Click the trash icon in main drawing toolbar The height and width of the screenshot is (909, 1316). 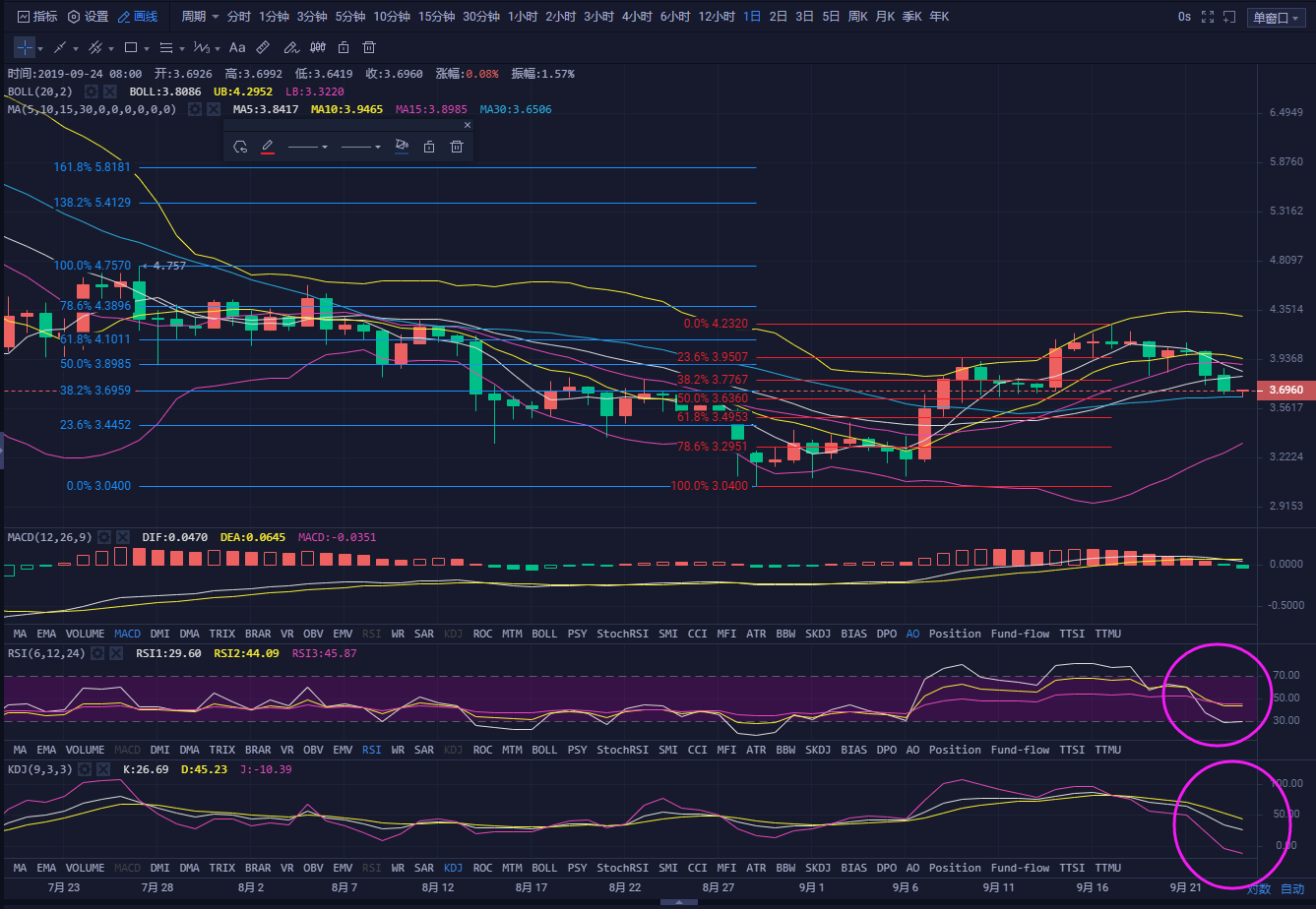[369, 47]
